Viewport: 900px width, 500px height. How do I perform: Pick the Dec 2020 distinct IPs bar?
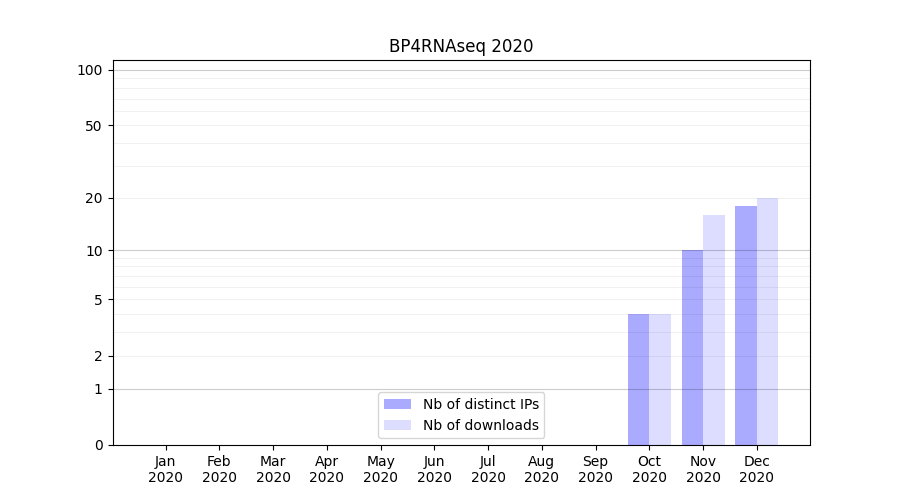pos(746,325)
